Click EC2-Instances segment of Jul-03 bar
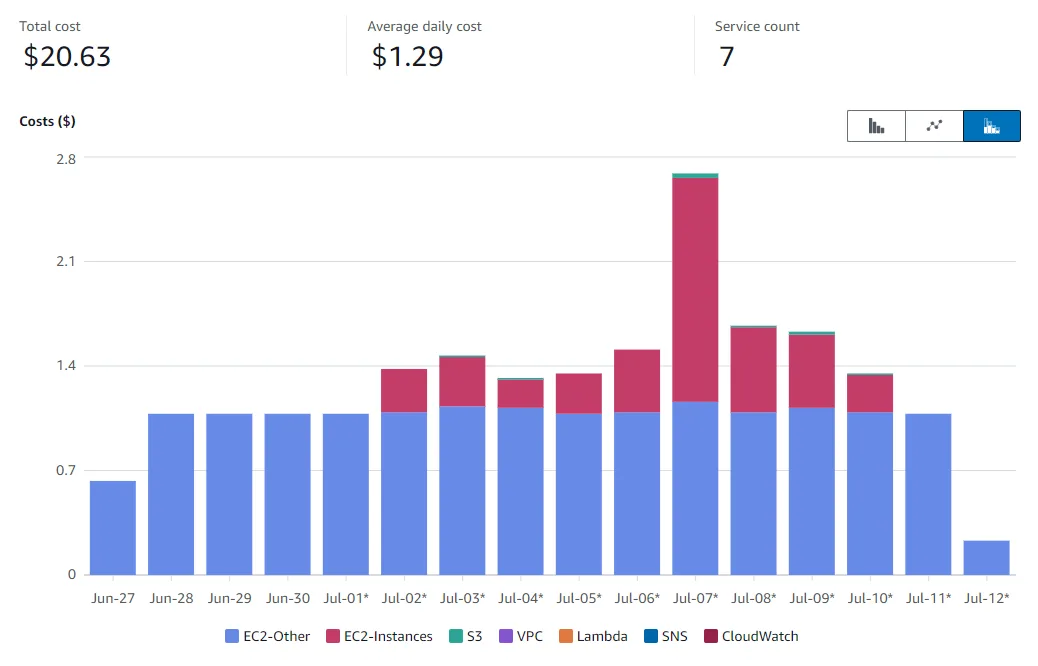Screen dimensions: 1038x666 coord(462,382)
